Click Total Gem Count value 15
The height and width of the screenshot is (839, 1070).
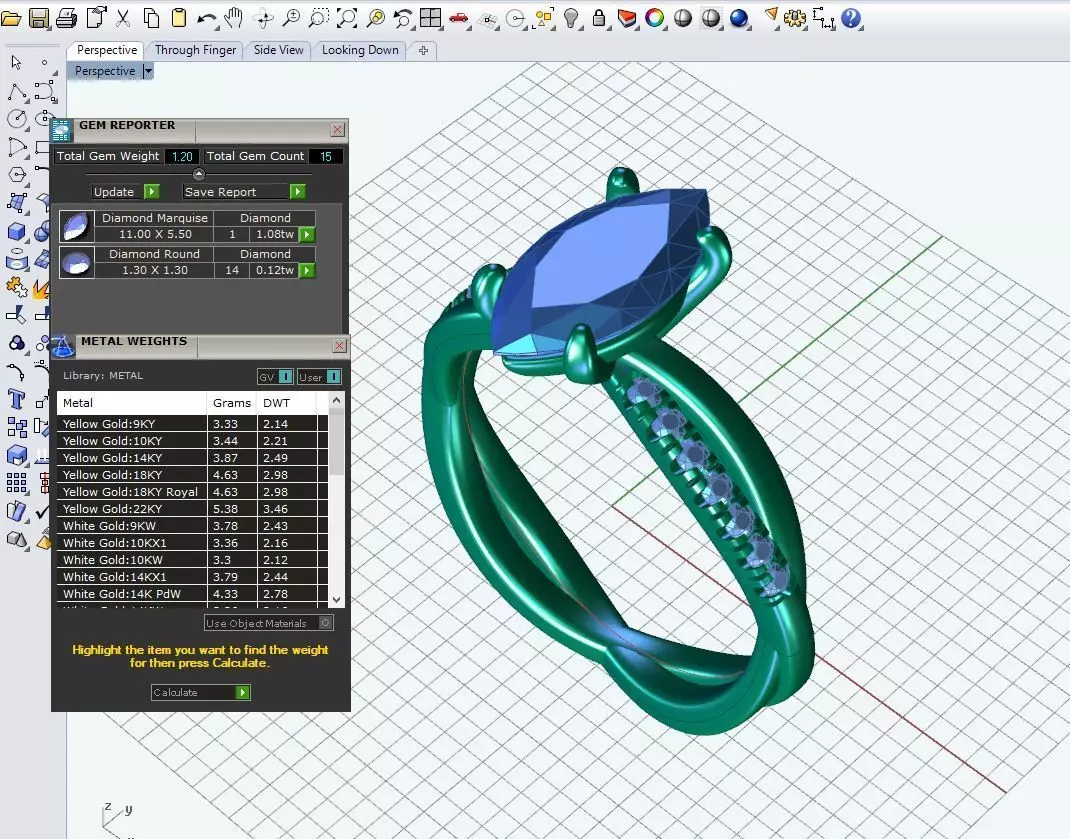click(326, 156)
